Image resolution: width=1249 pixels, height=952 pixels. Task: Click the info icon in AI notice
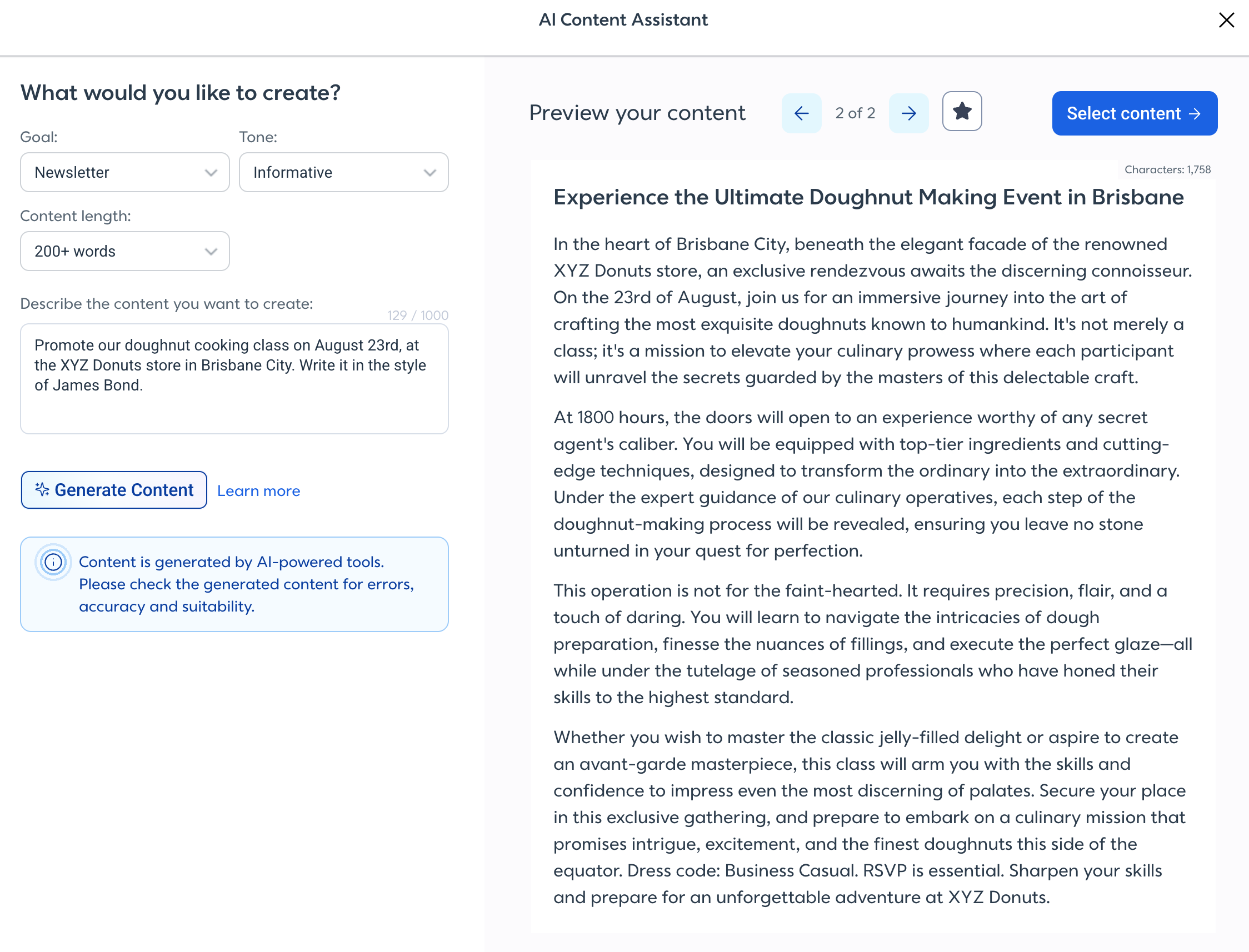[53, 562]
